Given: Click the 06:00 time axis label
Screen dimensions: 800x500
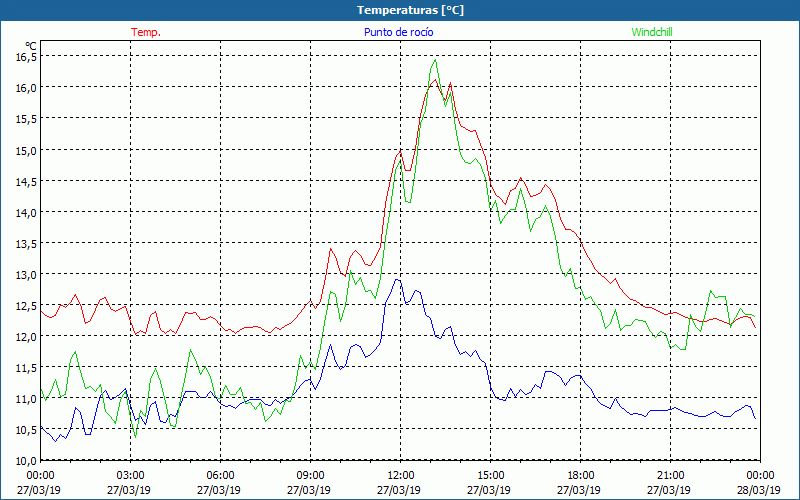Looking at the screenshot, I should point(220,476).
